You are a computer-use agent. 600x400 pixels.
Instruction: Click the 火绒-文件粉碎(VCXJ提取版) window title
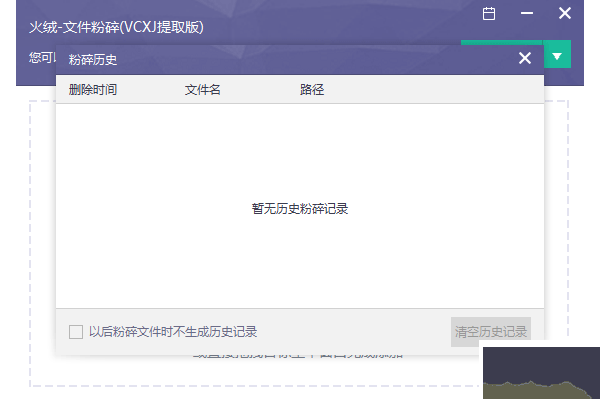[x=116, y=27]
